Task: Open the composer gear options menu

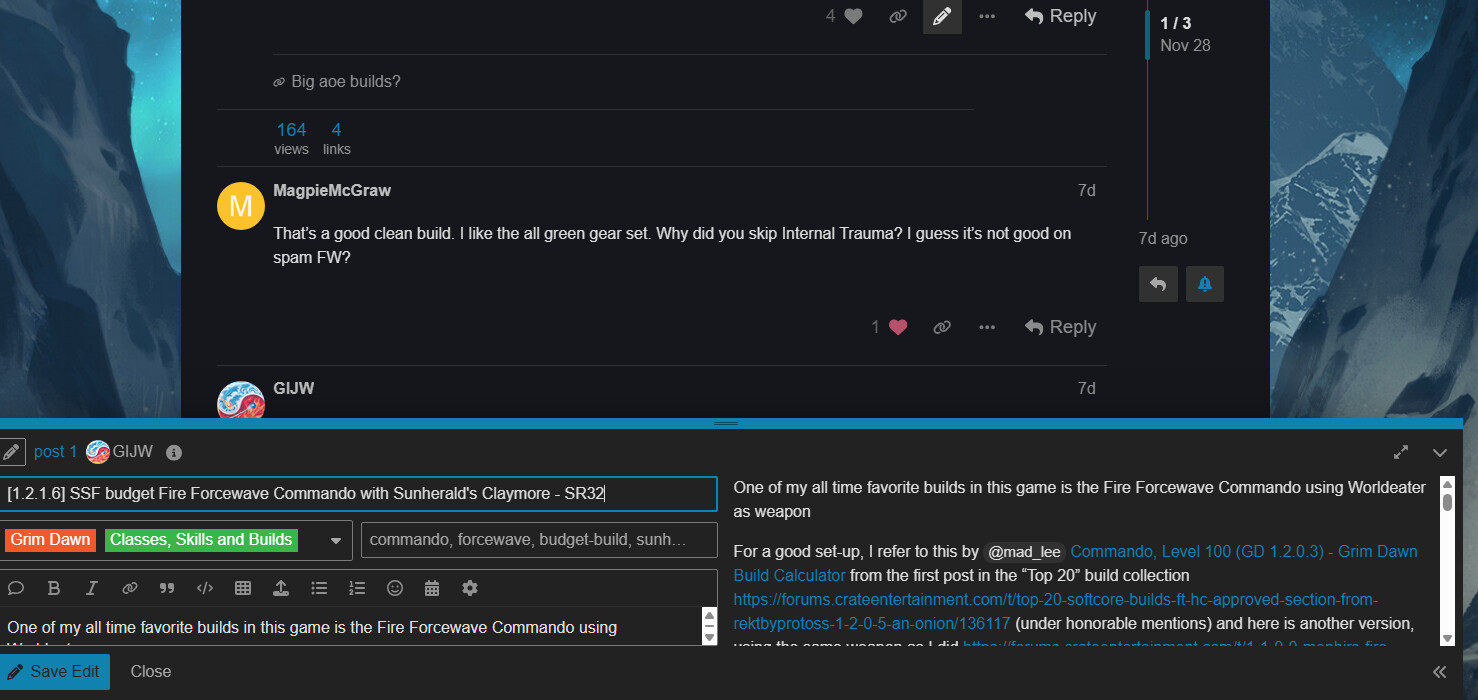Action: (470, 588)
